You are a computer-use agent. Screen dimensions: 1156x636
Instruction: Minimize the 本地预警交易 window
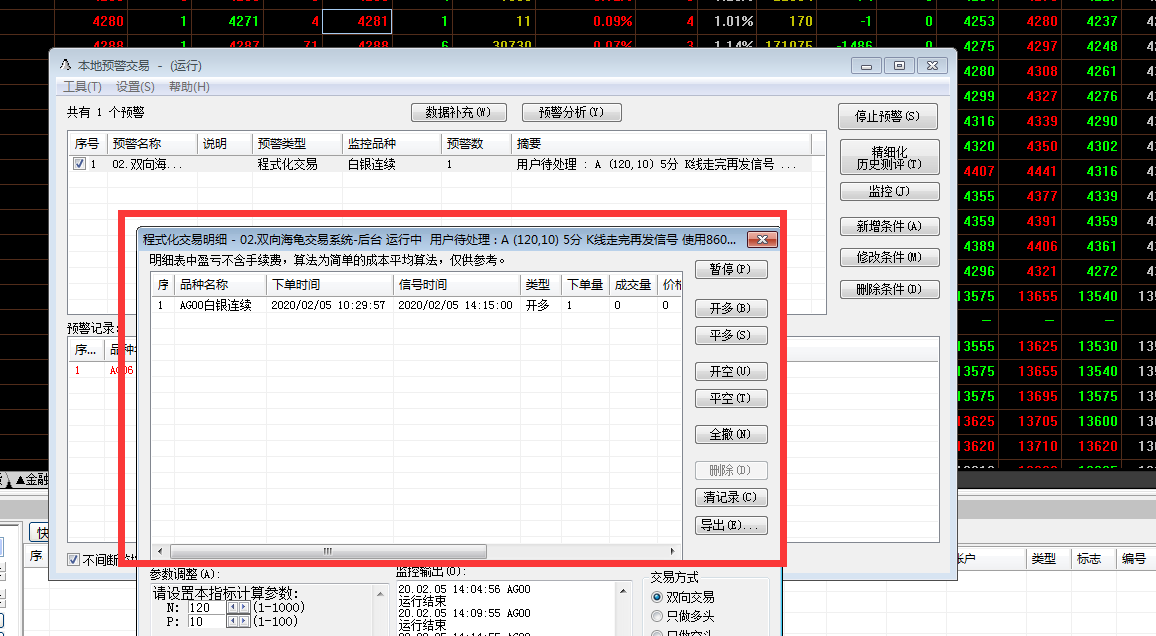(x=866, y=66)
